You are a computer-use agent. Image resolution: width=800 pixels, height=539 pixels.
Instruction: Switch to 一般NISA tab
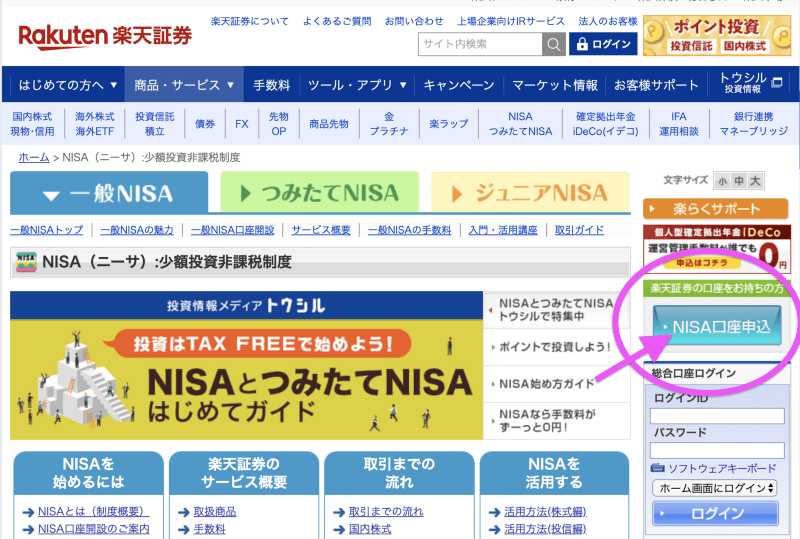[109, 192]
